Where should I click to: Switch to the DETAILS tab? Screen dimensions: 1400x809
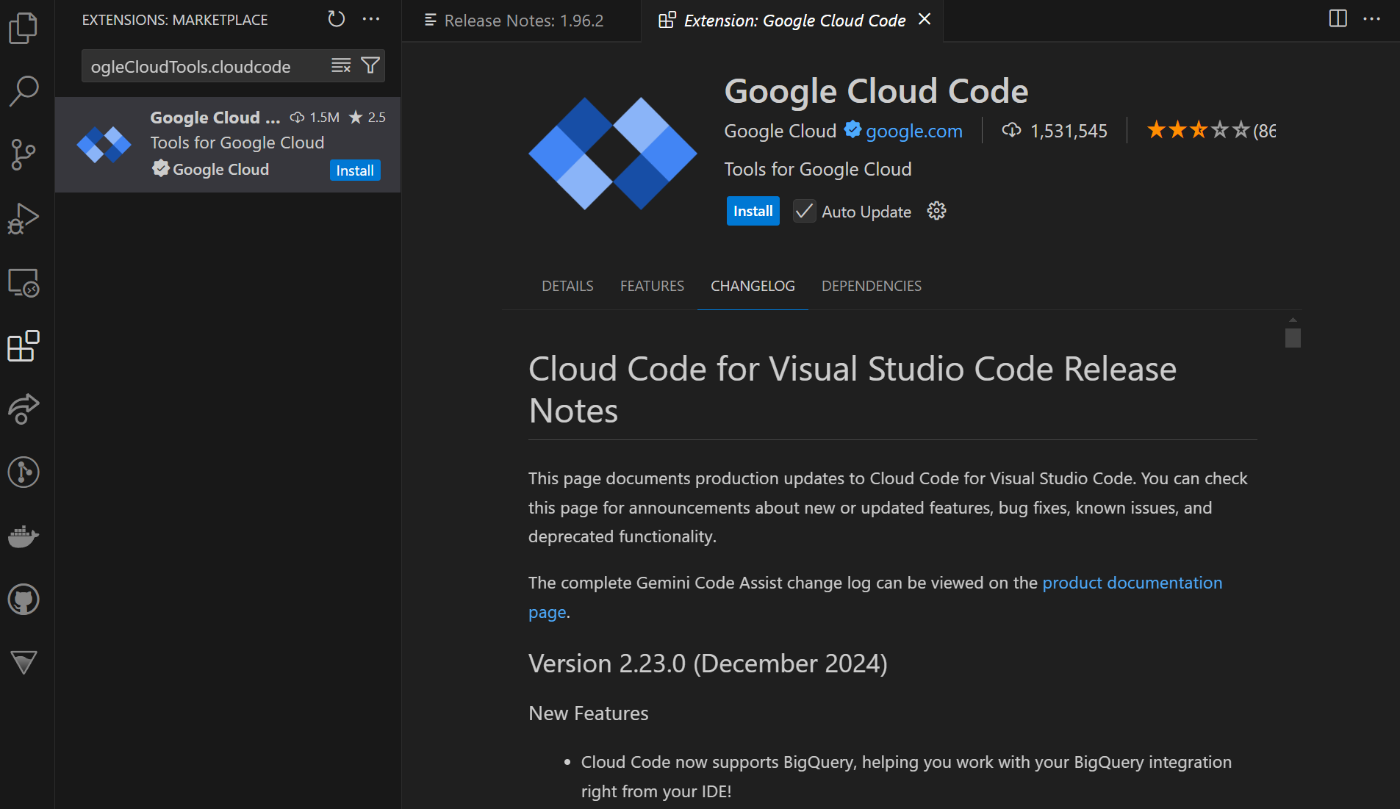pyautogui.click(x=567, y=285)
